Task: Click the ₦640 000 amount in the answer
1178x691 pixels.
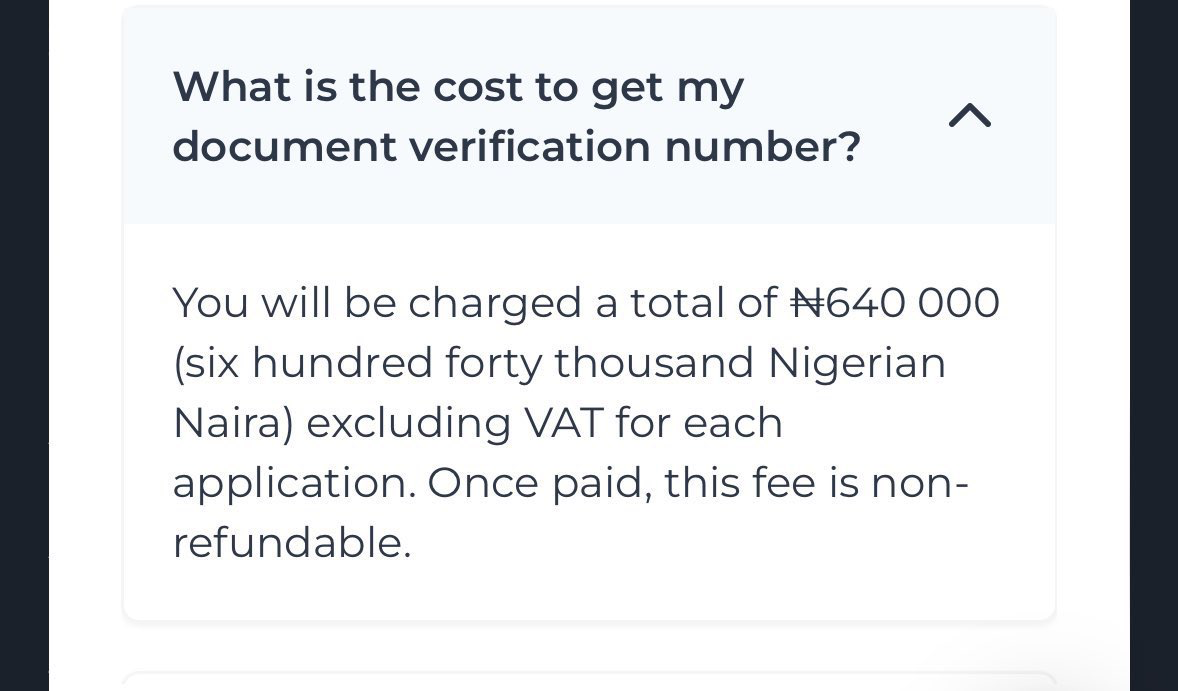Action: pos(895,302)
